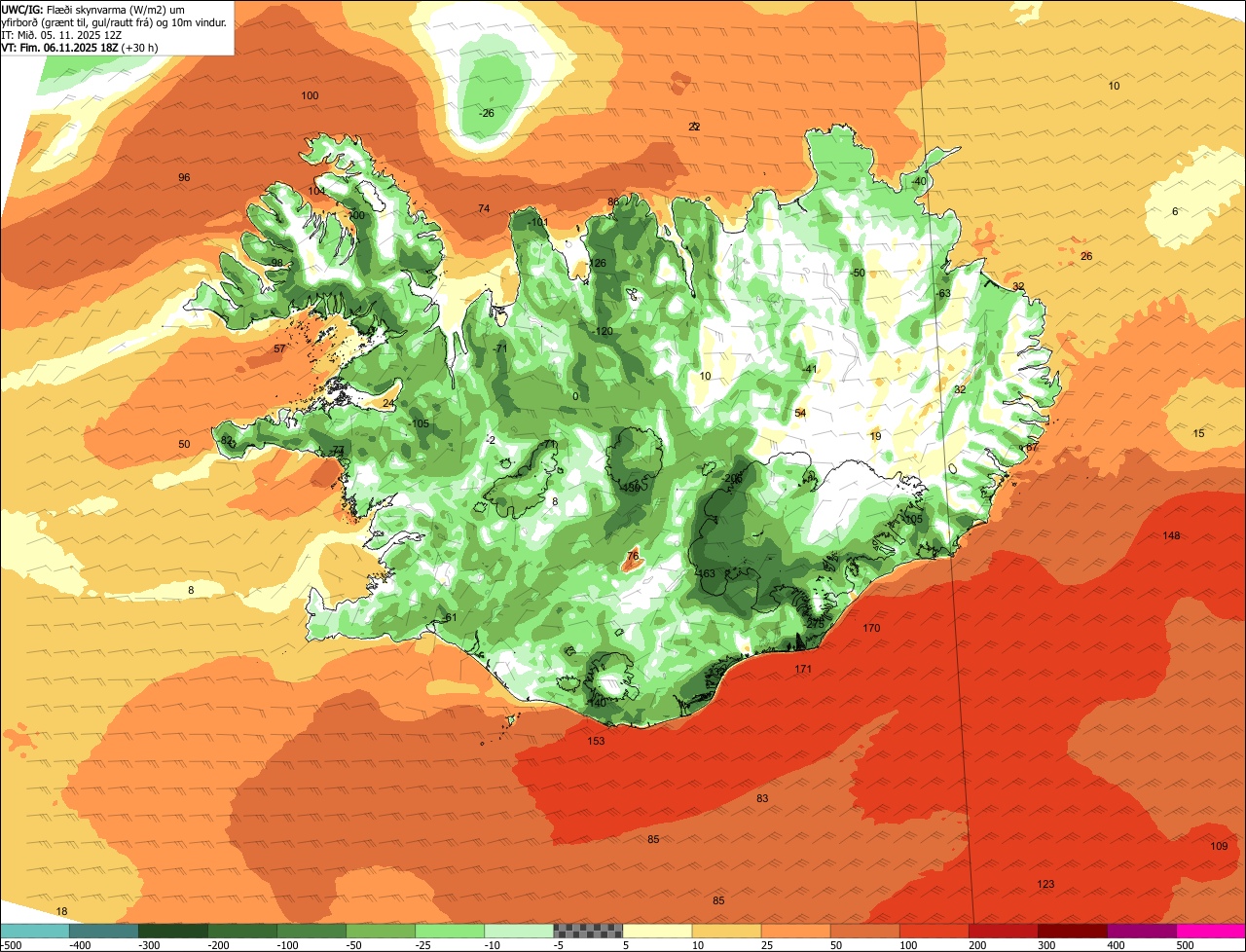Click the map value '-61' on southwest coast
The width and height of the screenshot is (1246, 952).
click(x=448, y=618)
